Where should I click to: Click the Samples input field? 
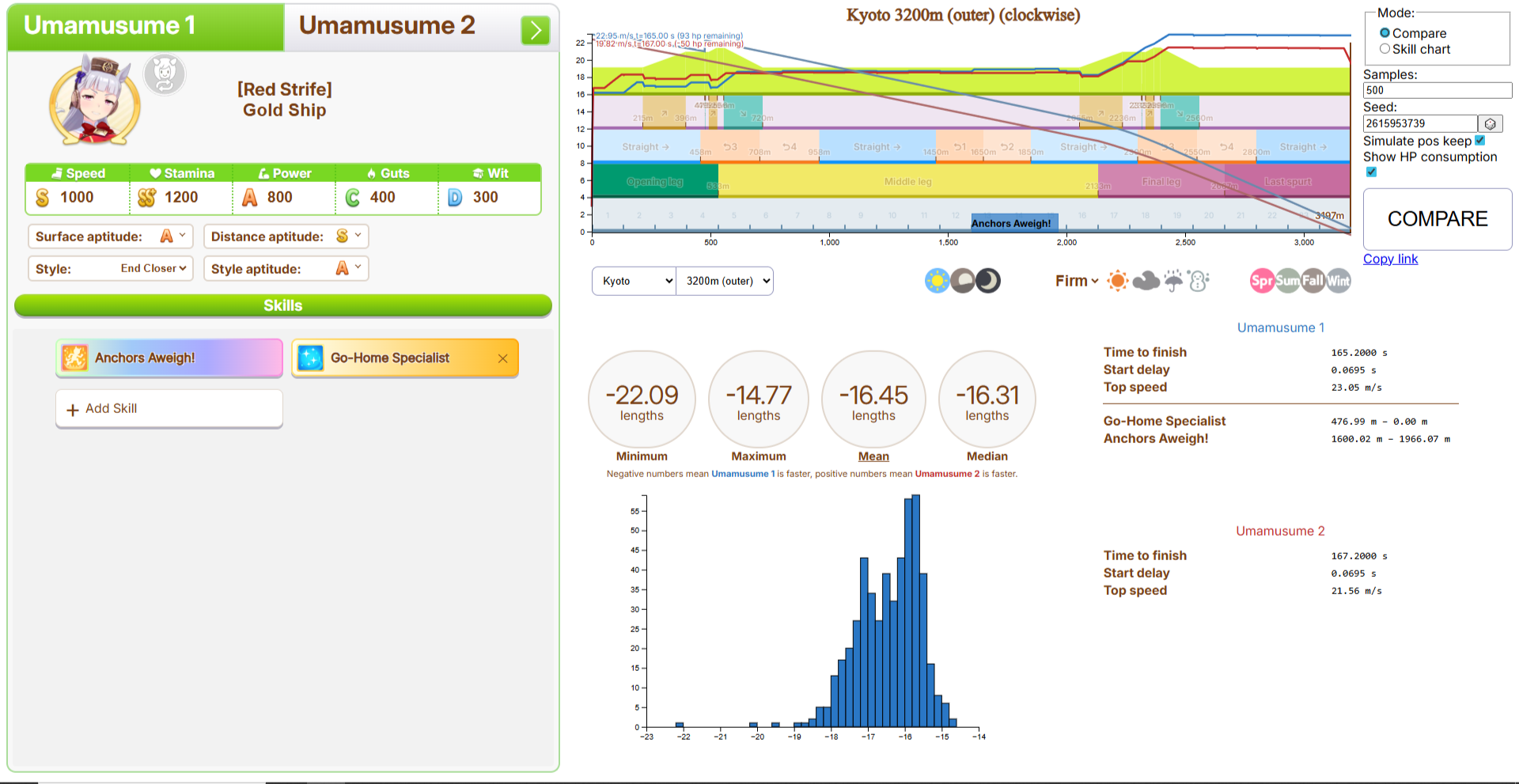pos(1438,90)
